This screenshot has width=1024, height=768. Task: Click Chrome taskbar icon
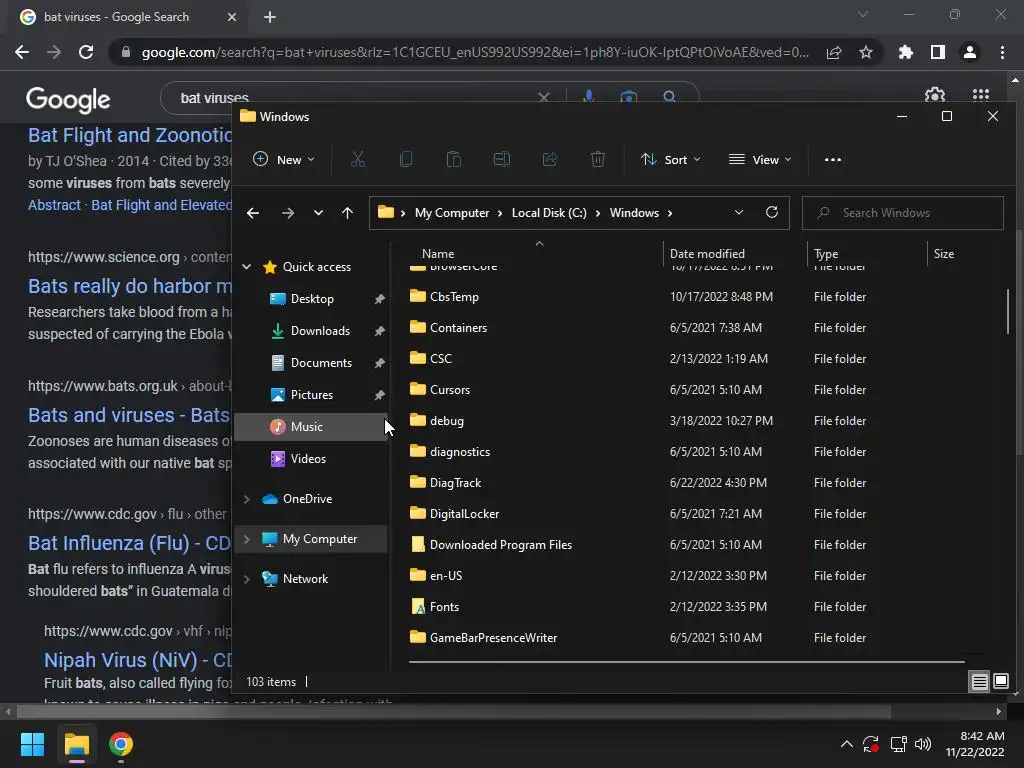(121, 744)
